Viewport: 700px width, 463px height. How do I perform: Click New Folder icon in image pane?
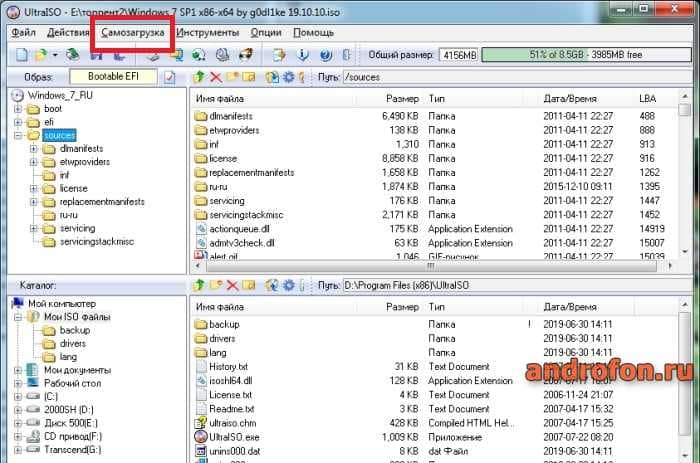click(232, 77)
